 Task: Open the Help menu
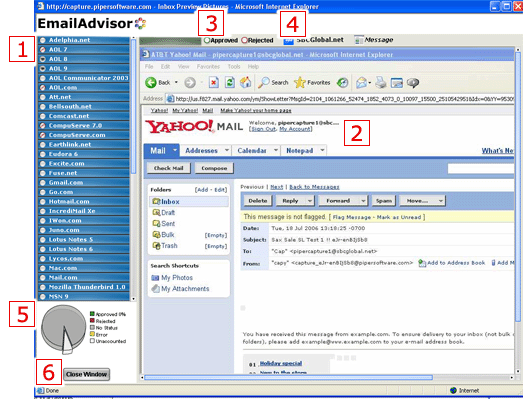point(253,66)
